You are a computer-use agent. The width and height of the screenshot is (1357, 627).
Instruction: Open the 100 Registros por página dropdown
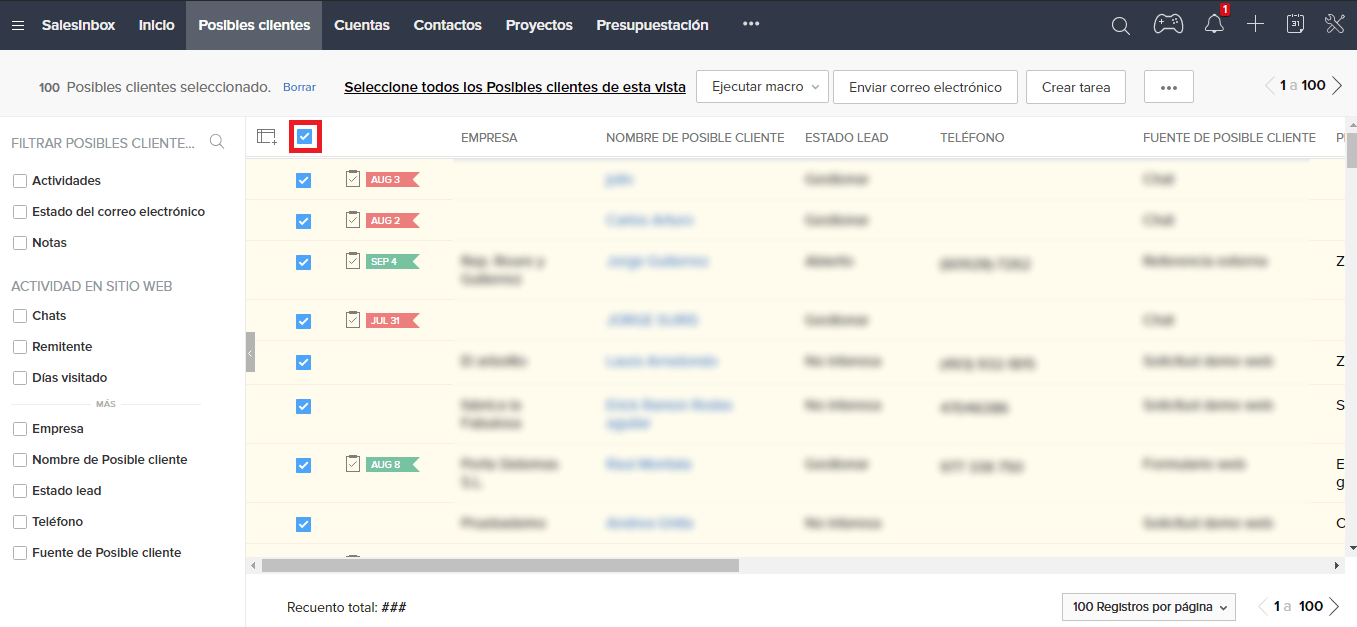coord(1148,607)
